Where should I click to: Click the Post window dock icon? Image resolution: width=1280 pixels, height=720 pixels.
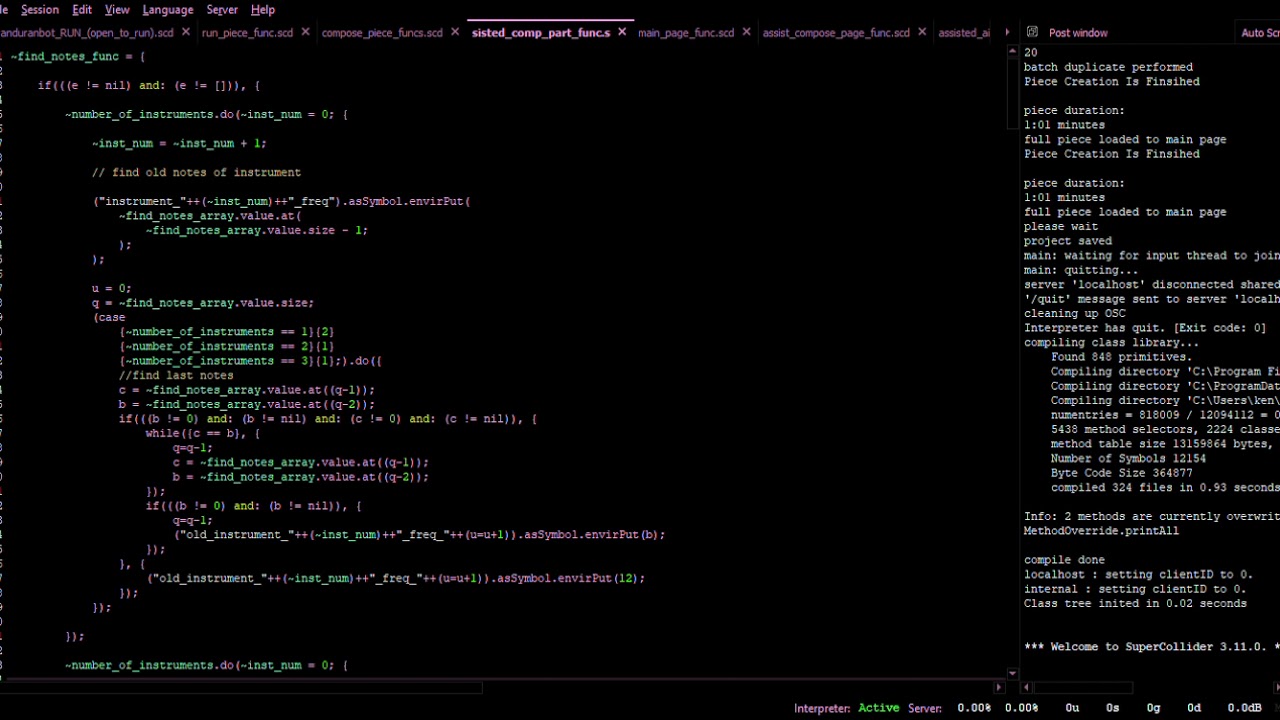[x=1032, y=32]
